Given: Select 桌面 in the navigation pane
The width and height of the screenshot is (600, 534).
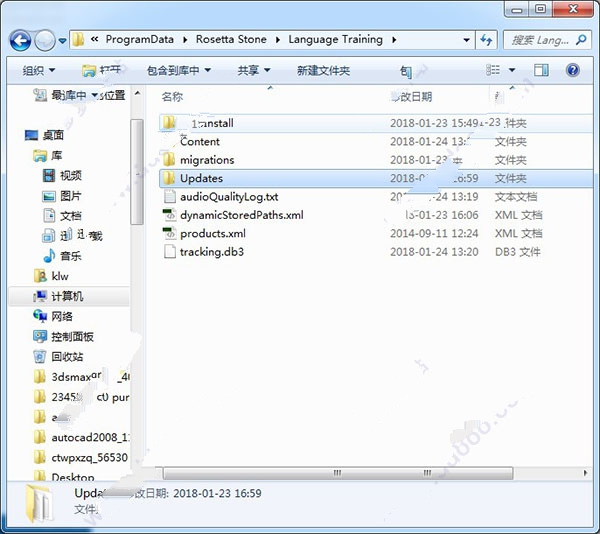Looking at the screenshot, I should tap(44, 135).
